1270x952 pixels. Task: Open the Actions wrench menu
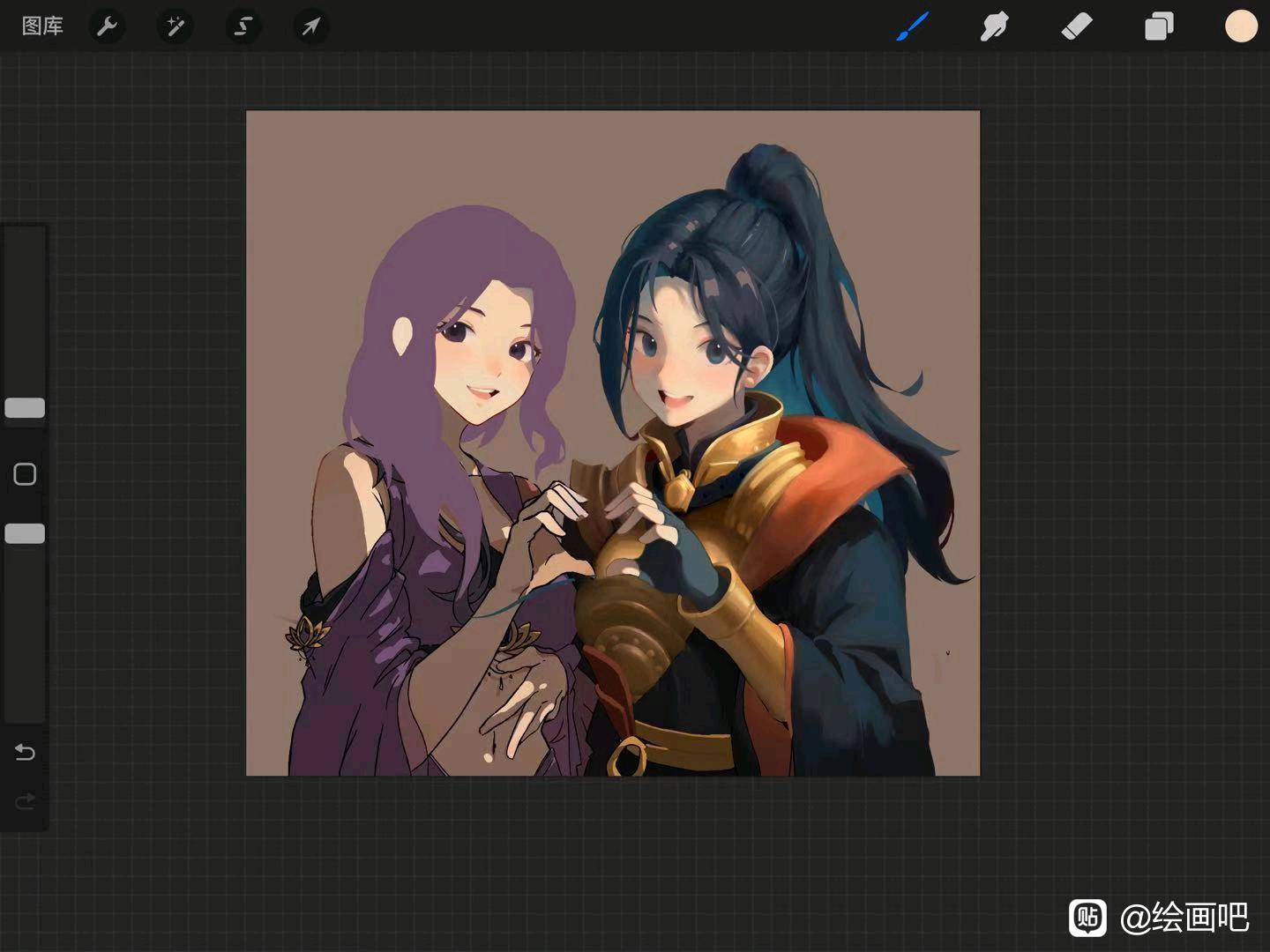[107, 26]
